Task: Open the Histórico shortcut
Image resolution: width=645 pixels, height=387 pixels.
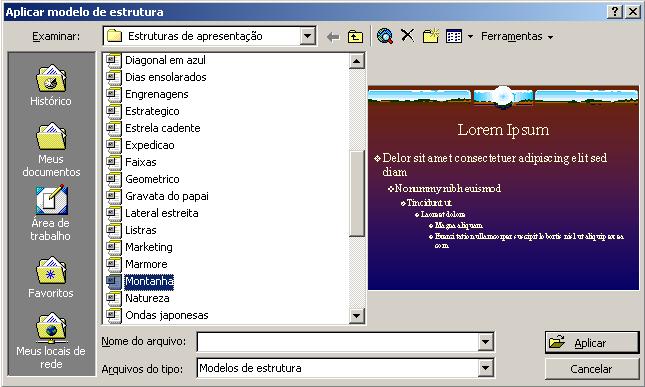Action: (x=51, y=86)
